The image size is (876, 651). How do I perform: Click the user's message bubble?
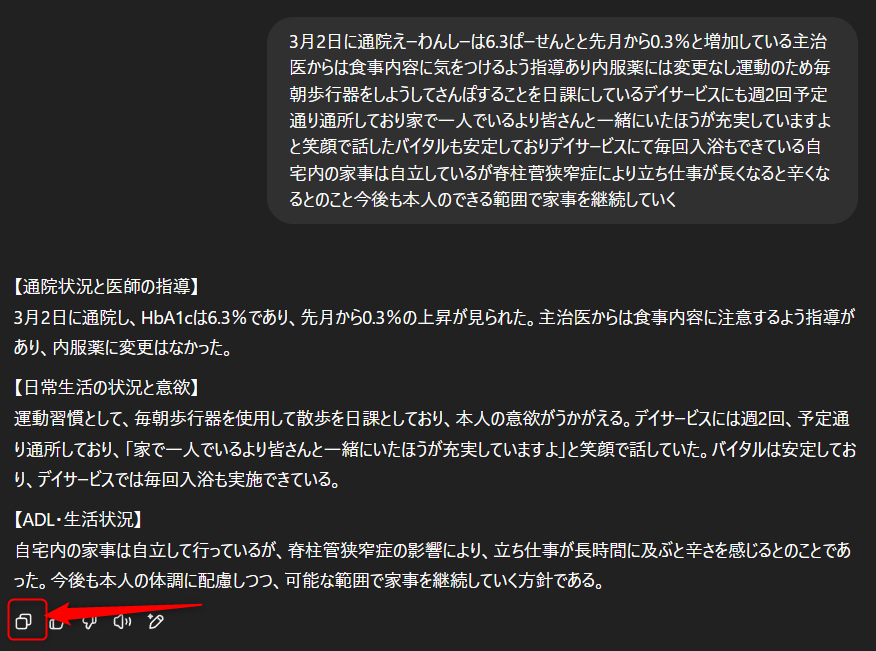(x=562, y=120)
